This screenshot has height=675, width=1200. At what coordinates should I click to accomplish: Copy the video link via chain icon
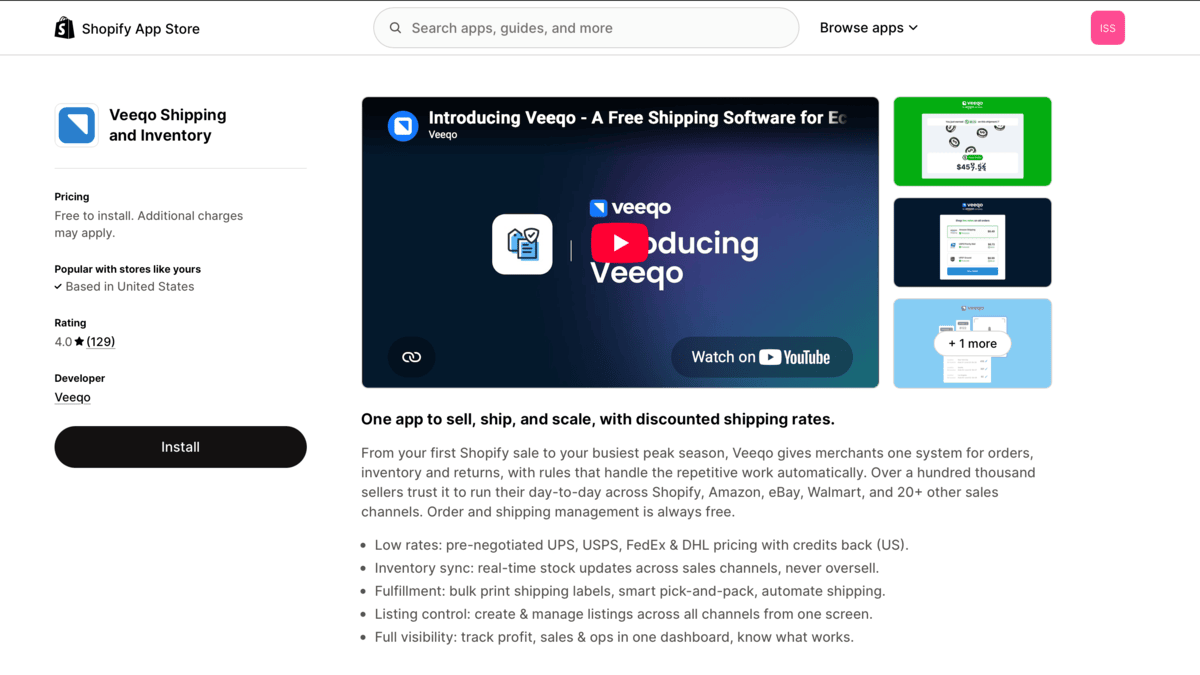[411, 357]
